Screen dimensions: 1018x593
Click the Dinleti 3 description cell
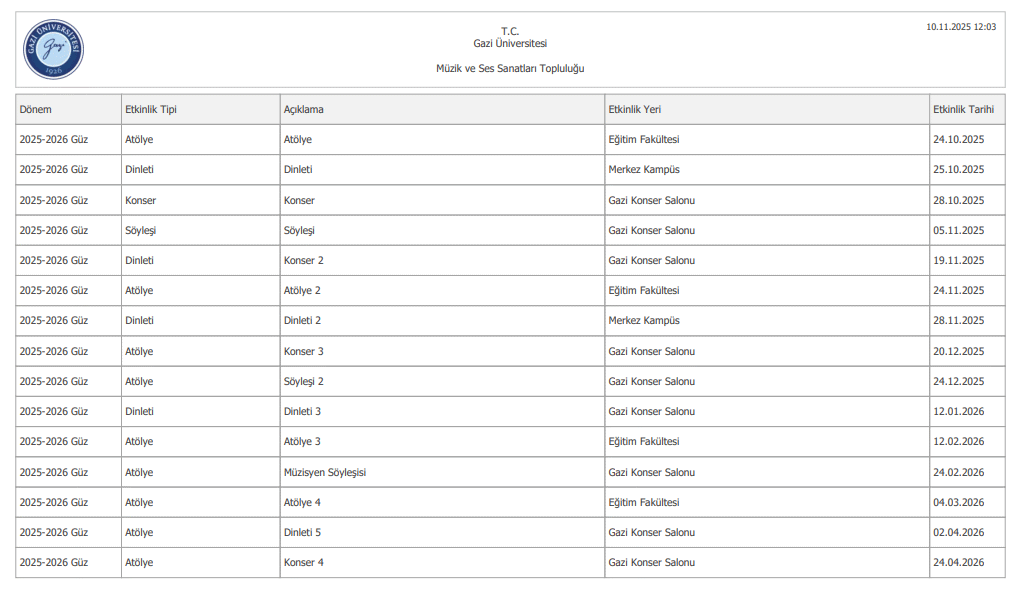click(302, 411)
